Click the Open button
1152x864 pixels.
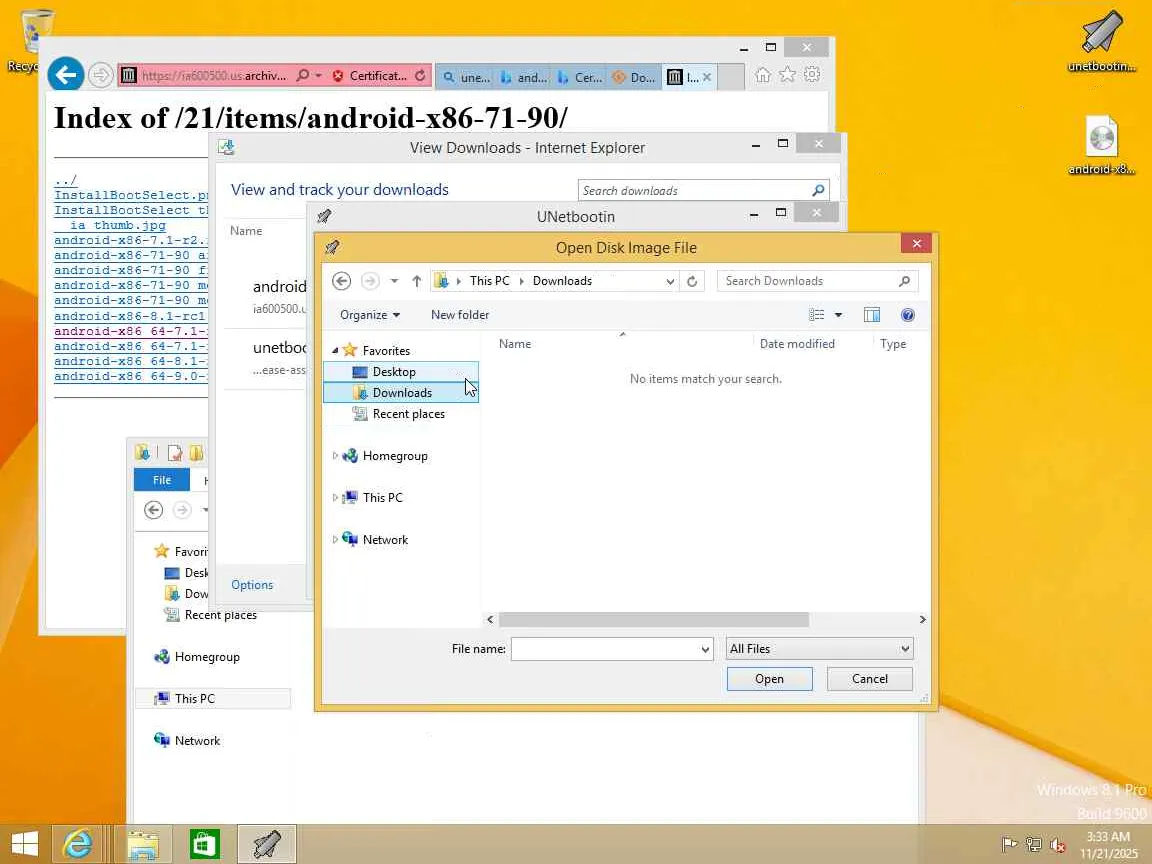pos(769,679)
